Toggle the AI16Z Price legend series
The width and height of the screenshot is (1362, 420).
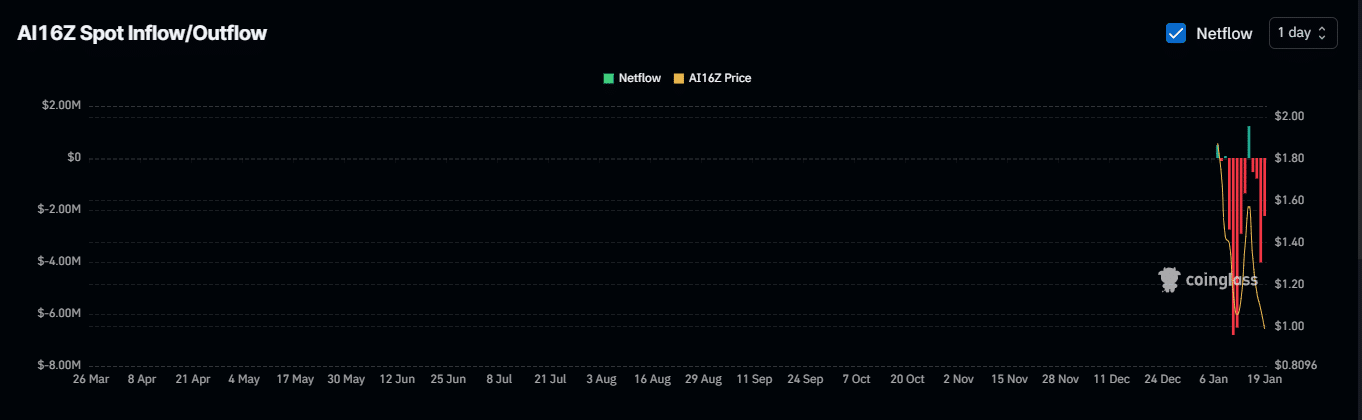pos(713,78)
